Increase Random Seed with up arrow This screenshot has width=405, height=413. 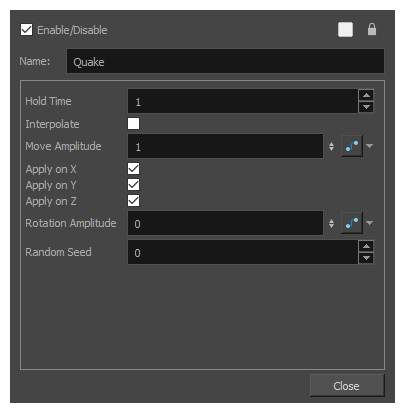point(367,246)
